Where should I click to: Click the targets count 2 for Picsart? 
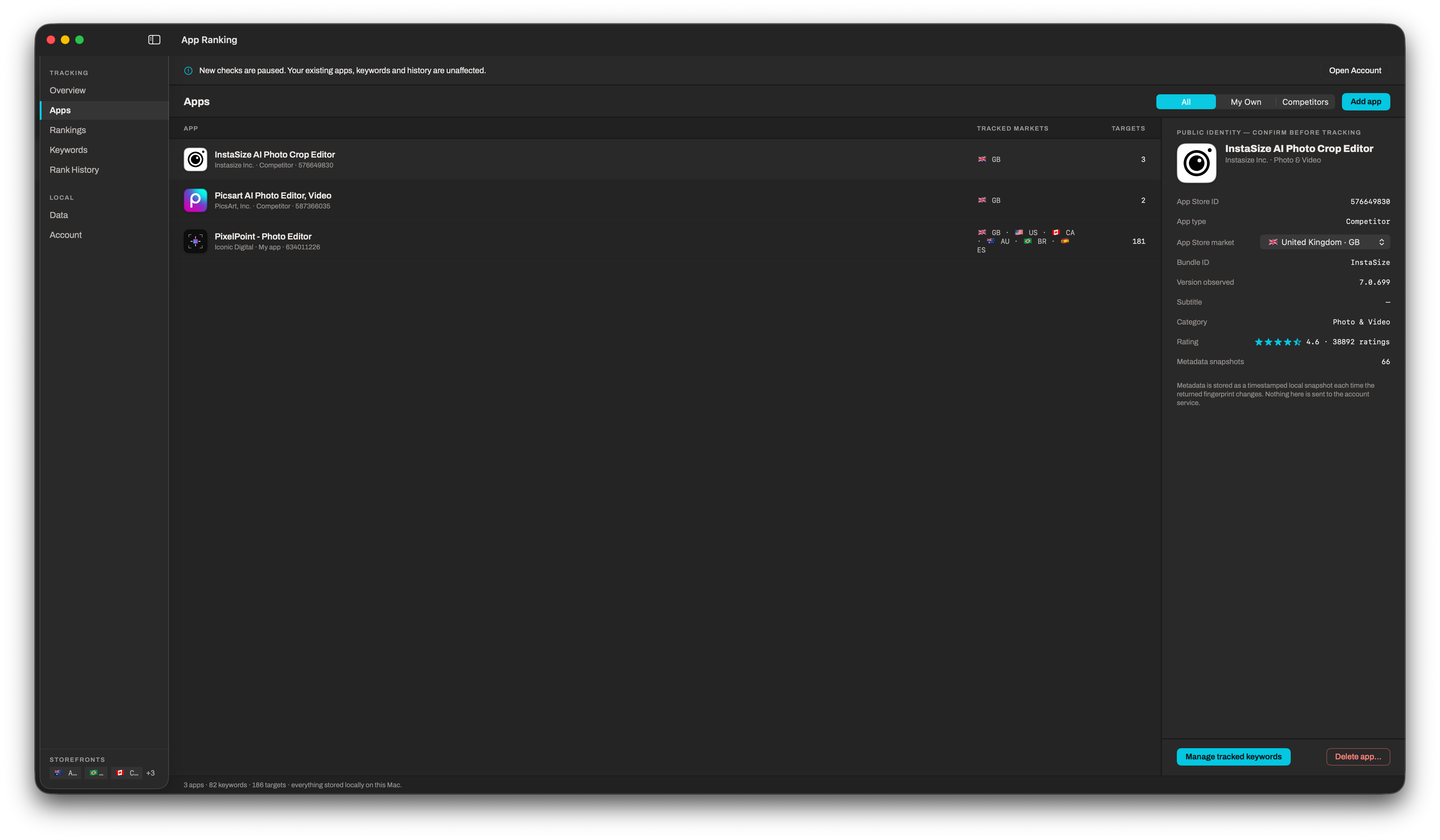1143,200
